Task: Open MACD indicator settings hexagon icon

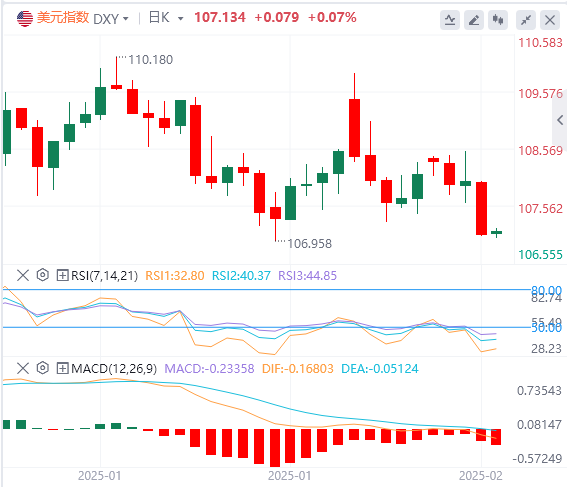Action: (43, 368)
